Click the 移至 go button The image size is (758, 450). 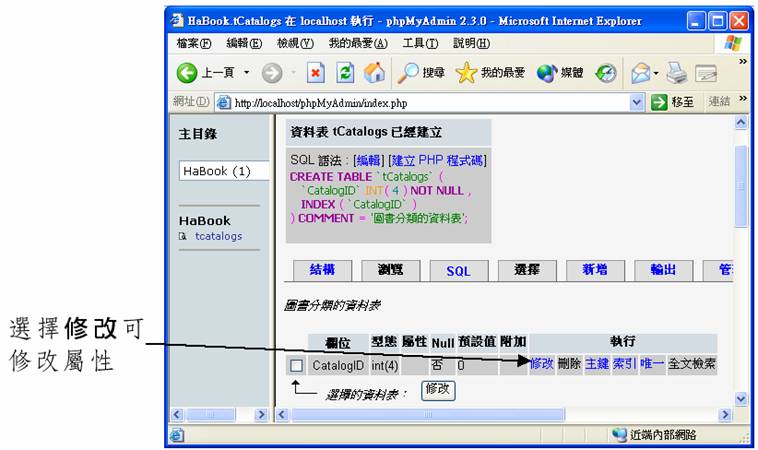[672, 102]
